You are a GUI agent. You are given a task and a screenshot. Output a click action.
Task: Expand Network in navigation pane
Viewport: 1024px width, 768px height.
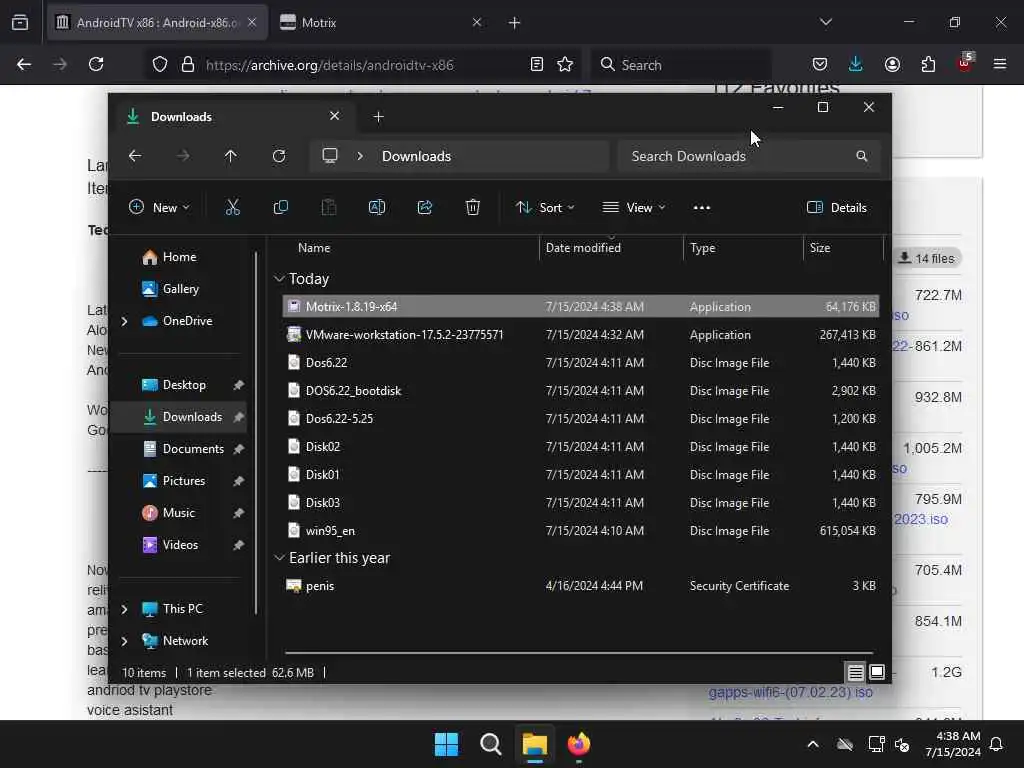pos(125,641)
